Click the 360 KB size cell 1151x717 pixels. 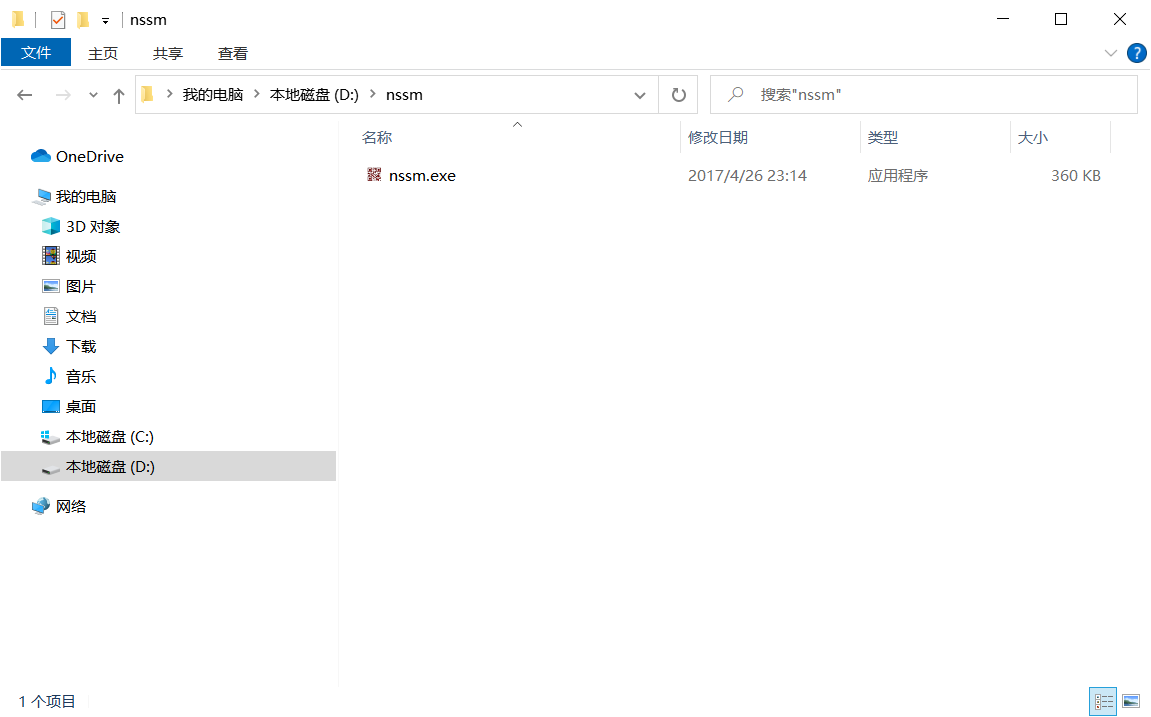tap(1075, 175)
